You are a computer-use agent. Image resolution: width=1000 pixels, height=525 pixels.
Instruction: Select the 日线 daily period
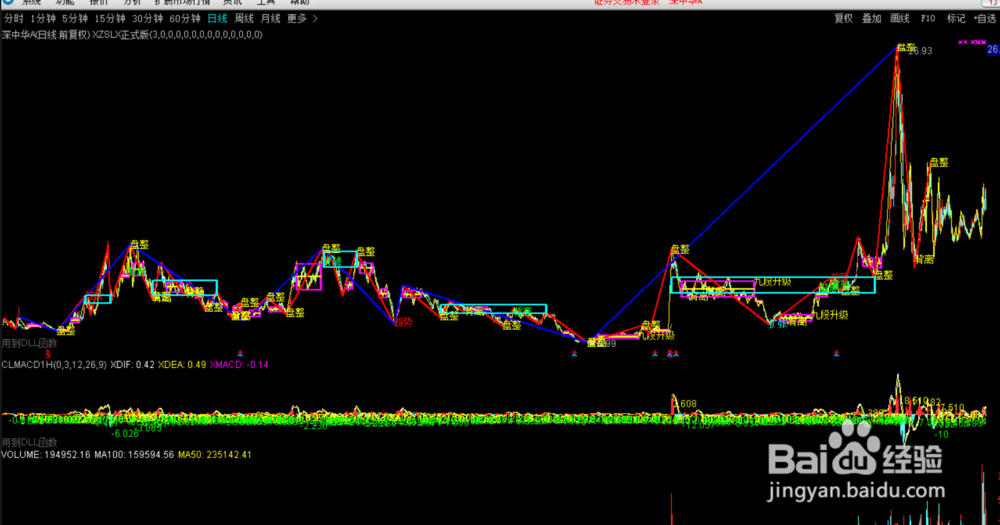click(x=217, y=18)
